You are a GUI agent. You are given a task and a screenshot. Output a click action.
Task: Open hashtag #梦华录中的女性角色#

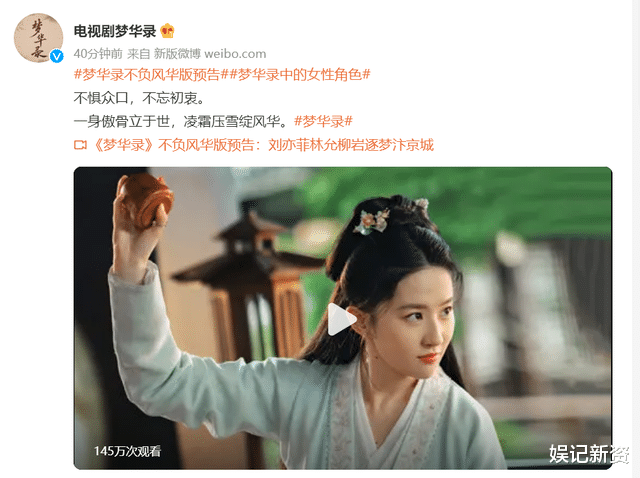296,75
